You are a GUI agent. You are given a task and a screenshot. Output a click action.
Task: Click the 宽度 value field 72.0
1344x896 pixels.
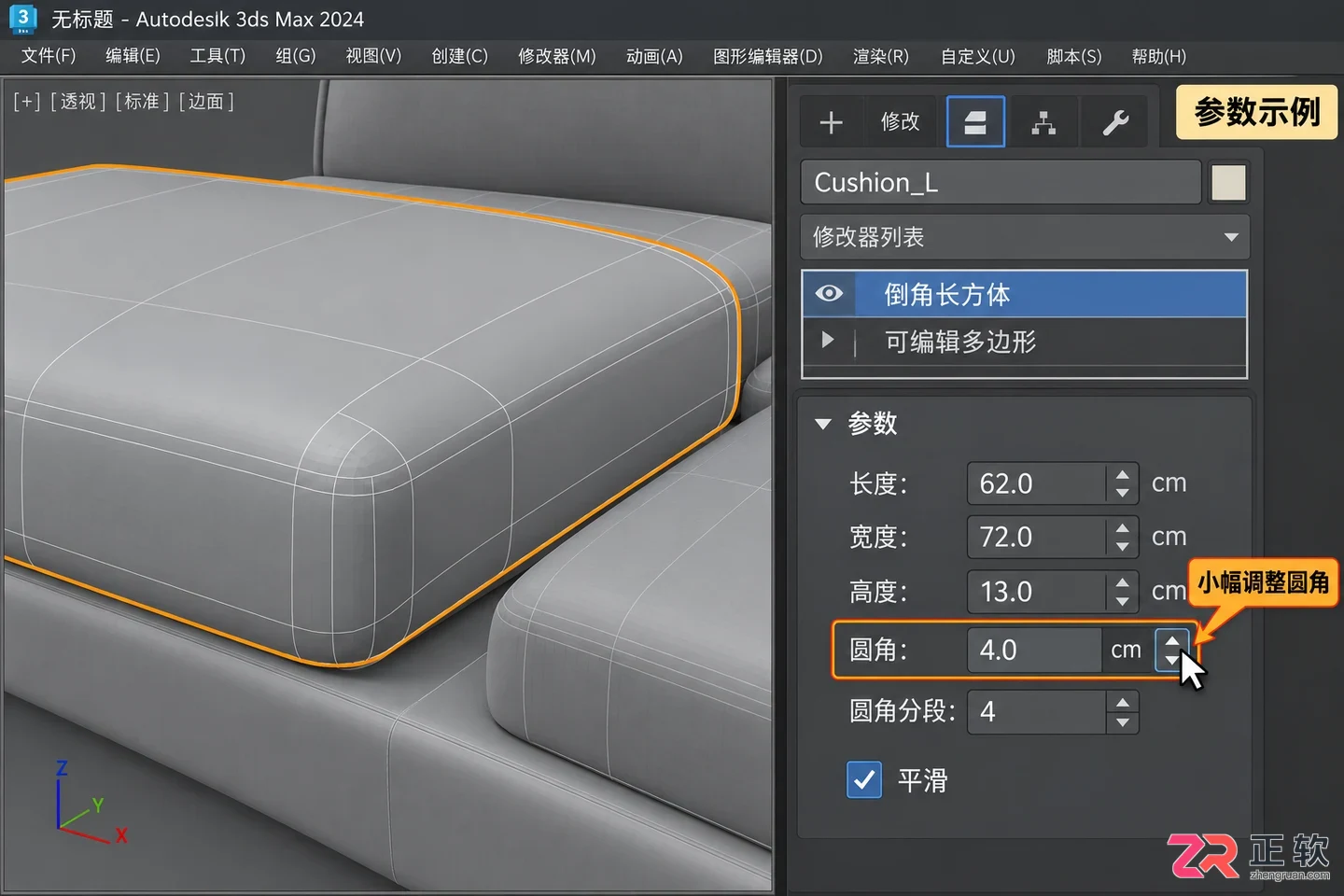click(1036, 537)
